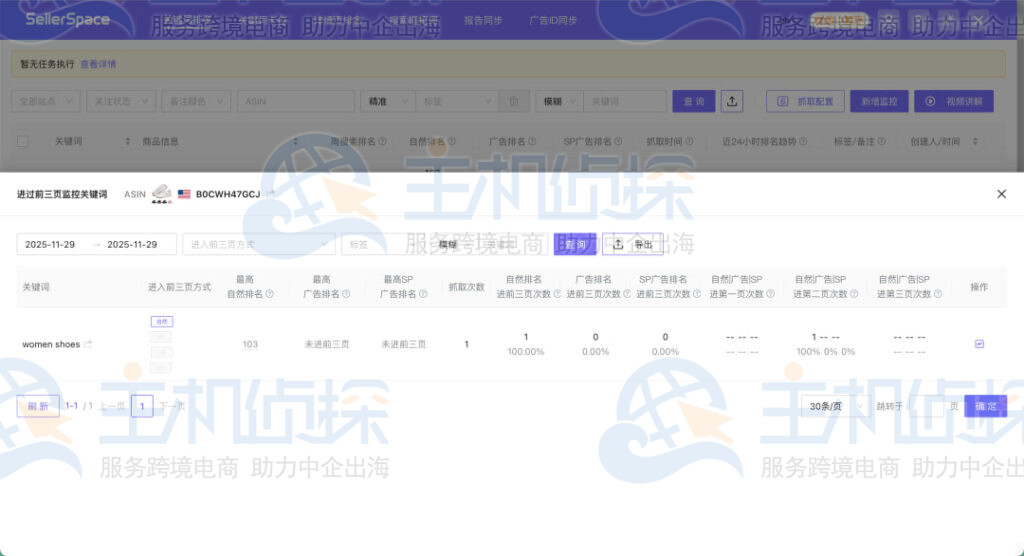Viewport: 1024px width, 556px height.
Task: Expand 备注颜色 dropdown on background page
Action: coord(196,101)
